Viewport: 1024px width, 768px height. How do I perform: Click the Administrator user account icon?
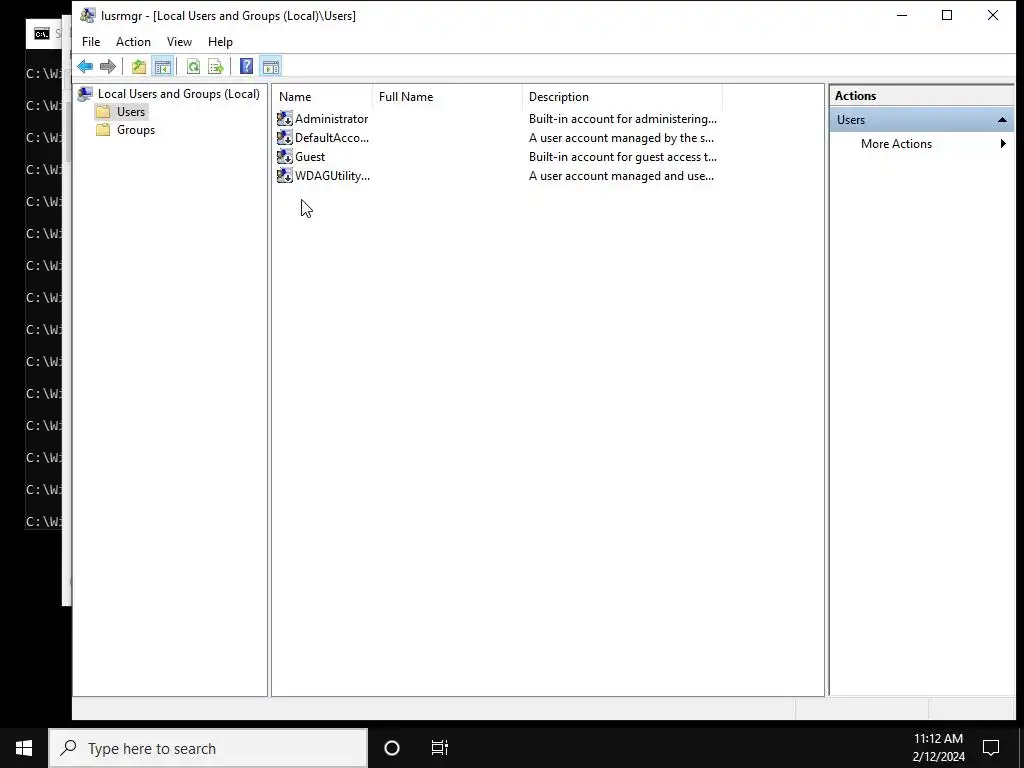[x=285, y=119]
